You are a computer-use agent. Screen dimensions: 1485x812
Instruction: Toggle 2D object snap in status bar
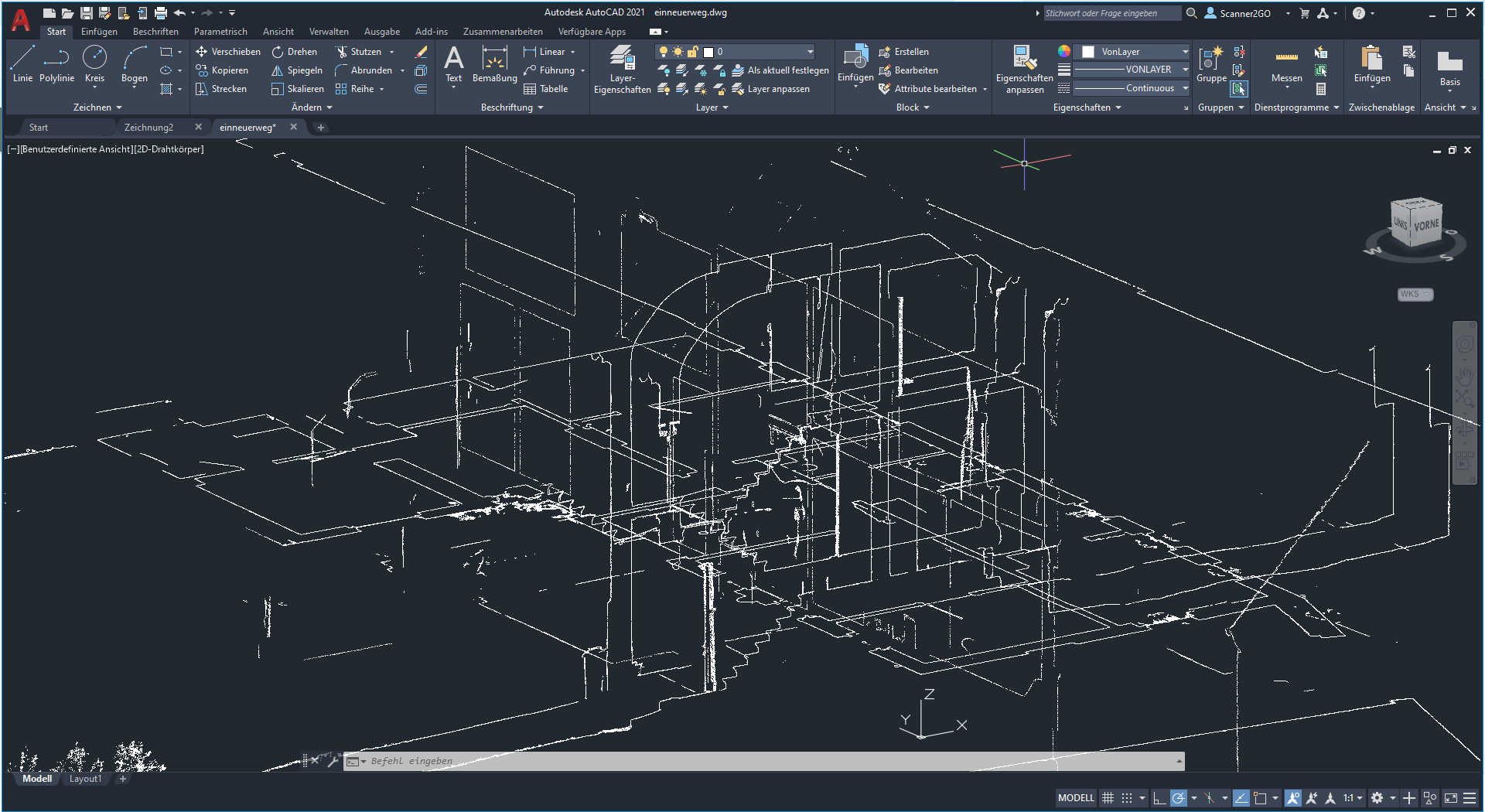coord(1260,798)
